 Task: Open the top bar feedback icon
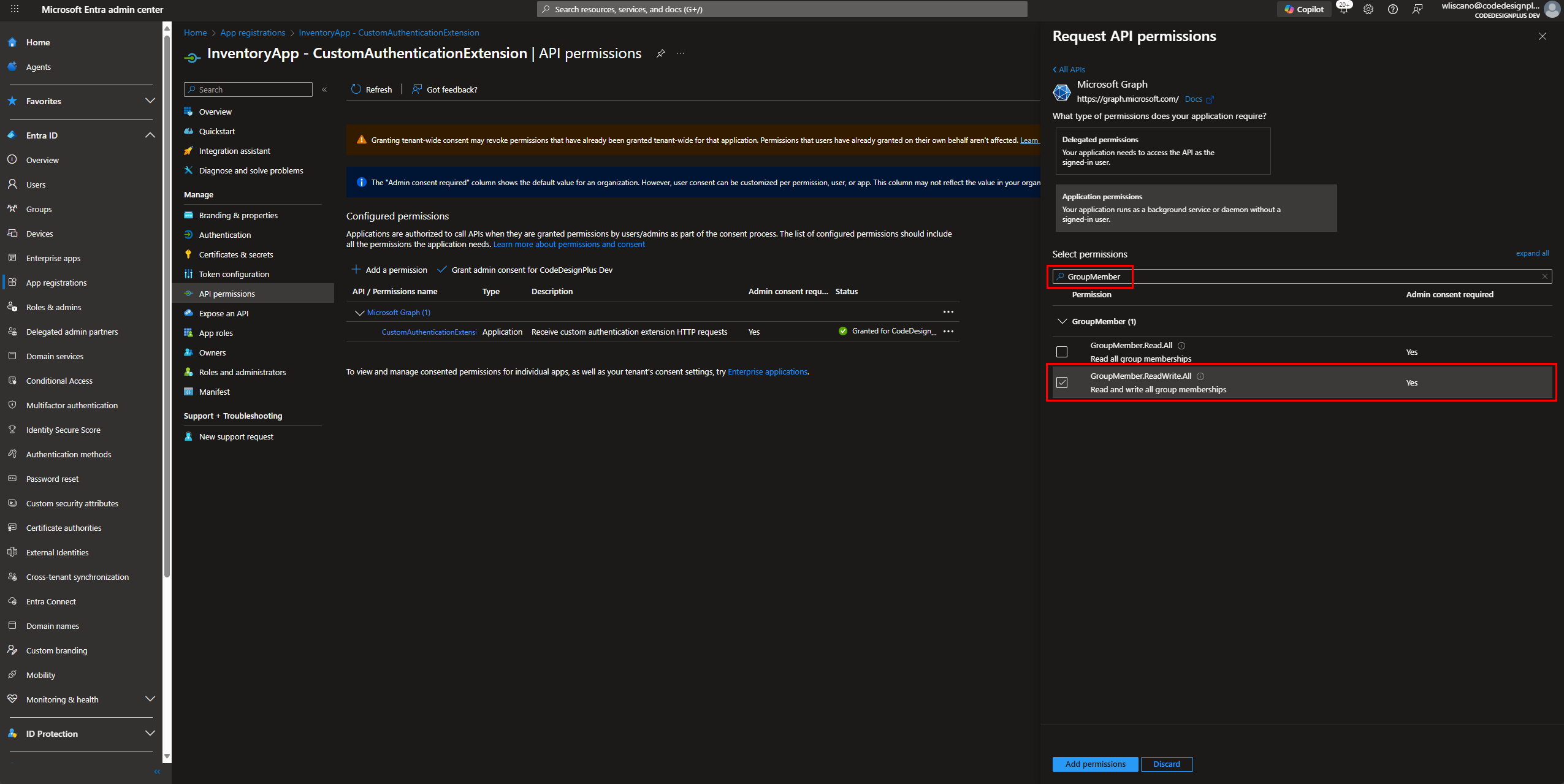[x=1417, y=9]
